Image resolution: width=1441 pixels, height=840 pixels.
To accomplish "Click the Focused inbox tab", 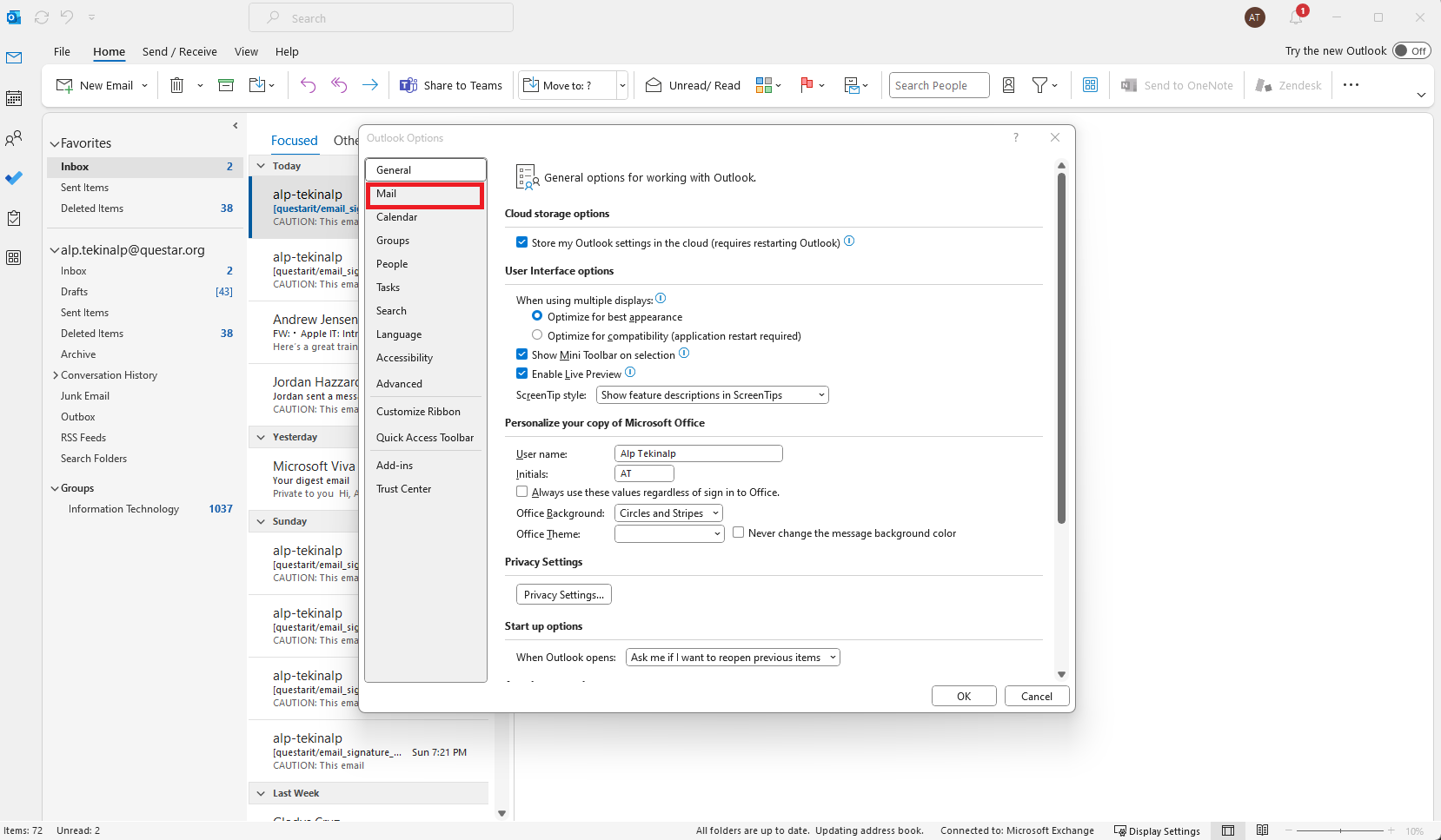I will point(295,141).
